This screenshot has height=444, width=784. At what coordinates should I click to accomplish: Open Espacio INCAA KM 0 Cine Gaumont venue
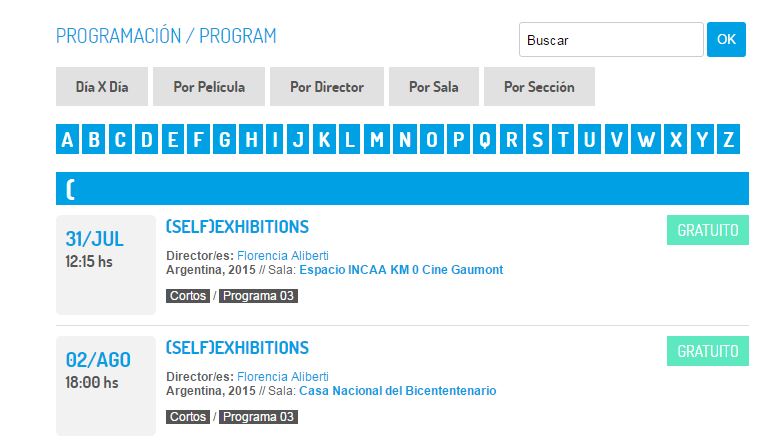pyautogui.click(x=401, y=270)
